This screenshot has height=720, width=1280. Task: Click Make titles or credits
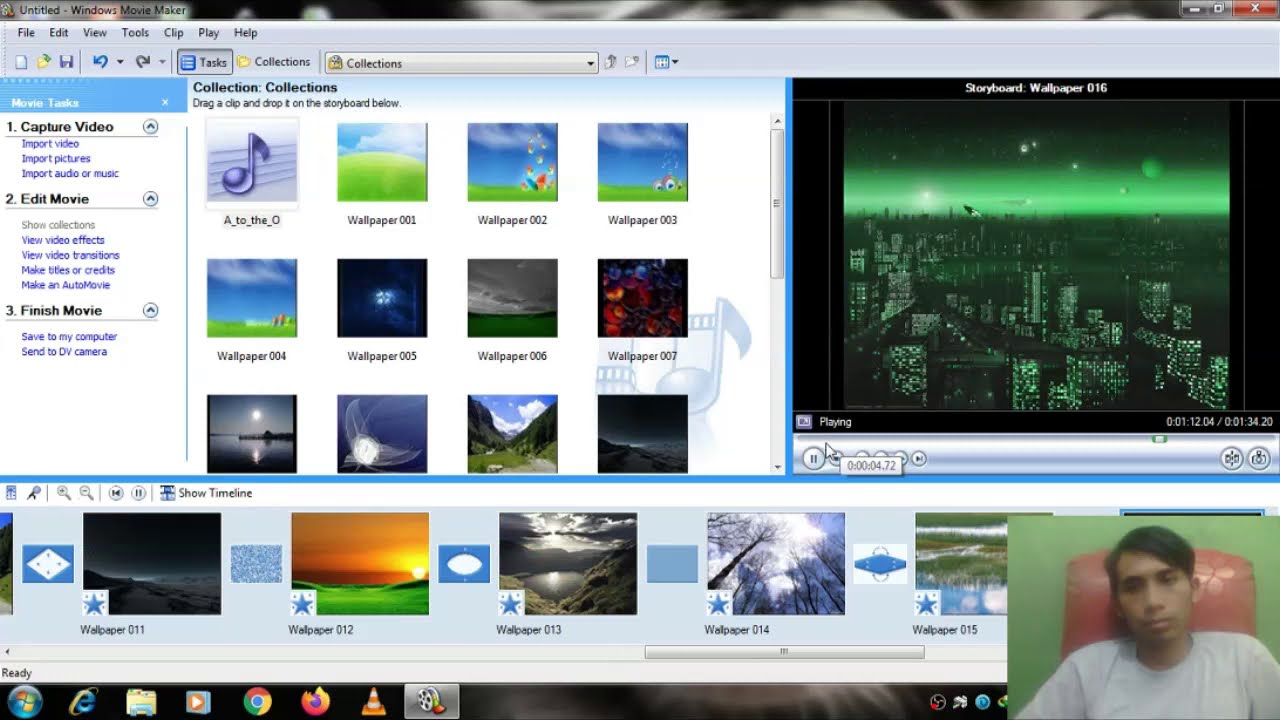point(68,270)
